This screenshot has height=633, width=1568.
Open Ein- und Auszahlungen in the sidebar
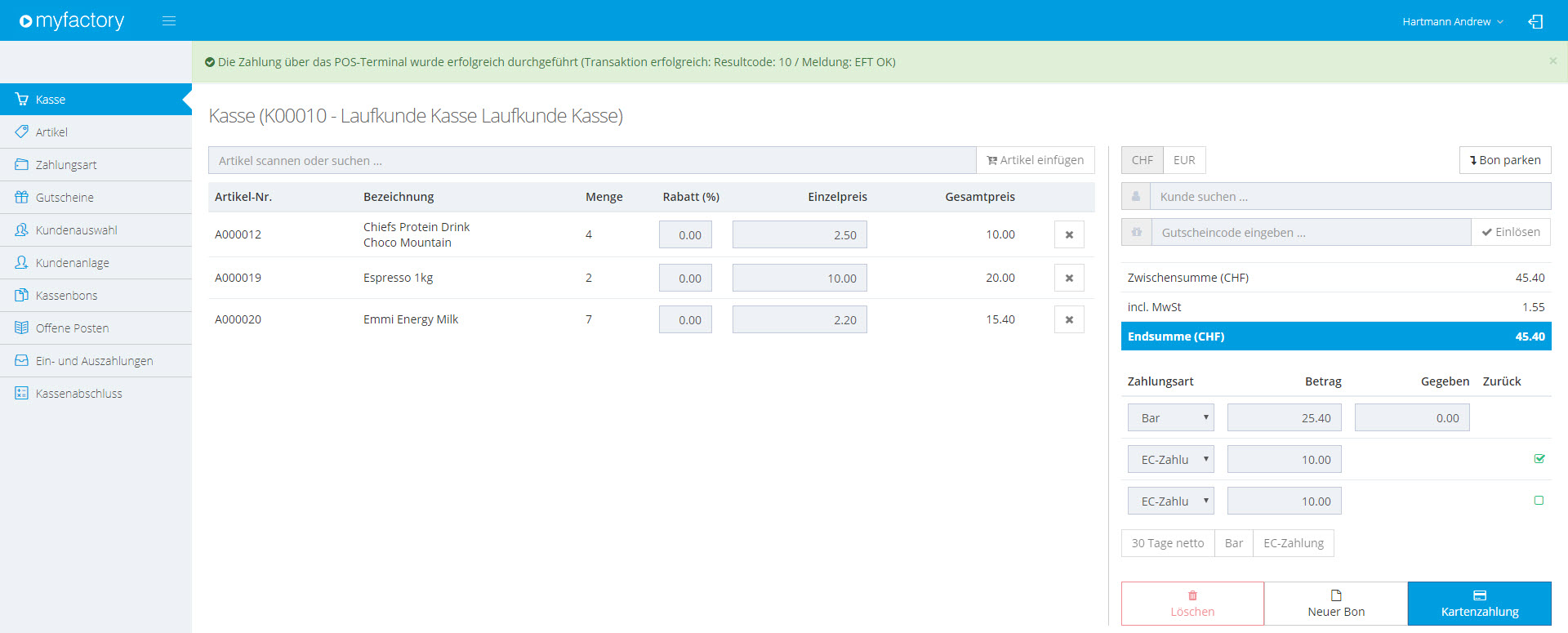(x=96, y=361)
